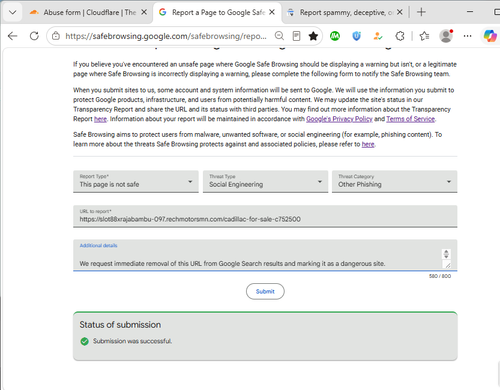
Task: Open the browser extensions puzzle icon
Action: click(400, 36)
